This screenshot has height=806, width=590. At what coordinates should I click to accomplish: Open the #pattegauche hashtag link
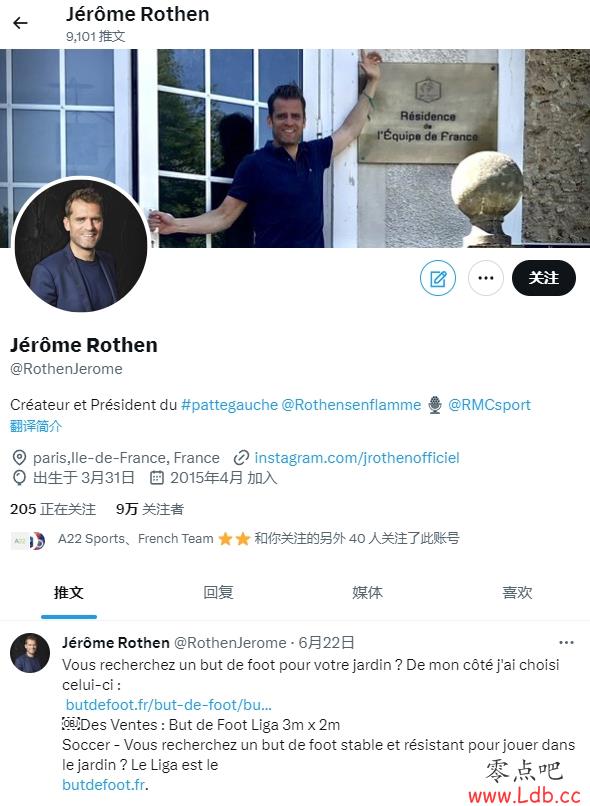229,405
